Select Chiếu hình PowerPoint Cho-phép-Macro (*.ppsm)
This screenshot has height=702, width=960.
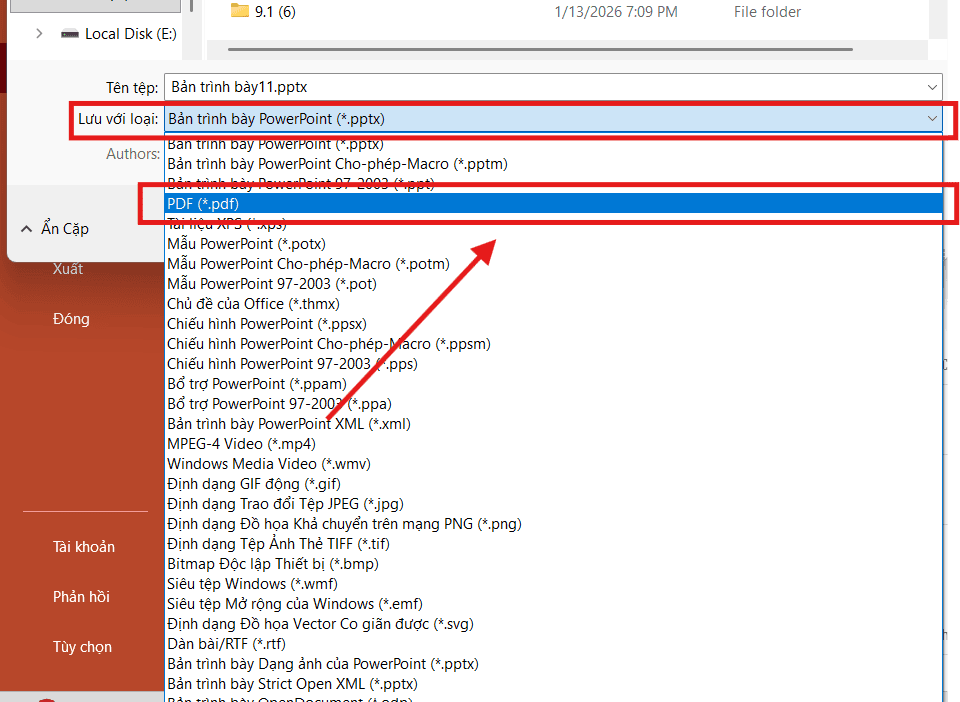coord(553,344)
